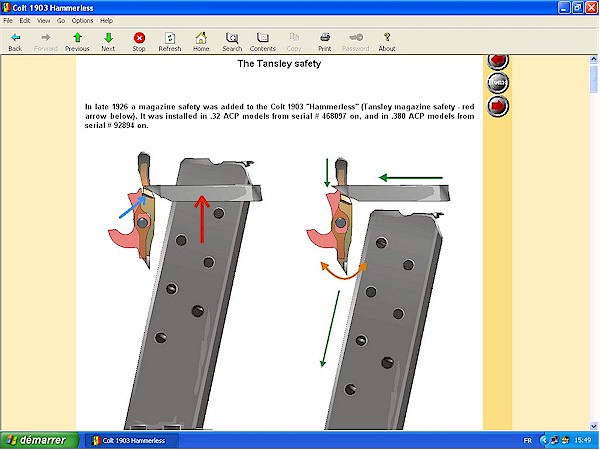Open the Contents list
The image size is (600, 450).
click(263, 42)
